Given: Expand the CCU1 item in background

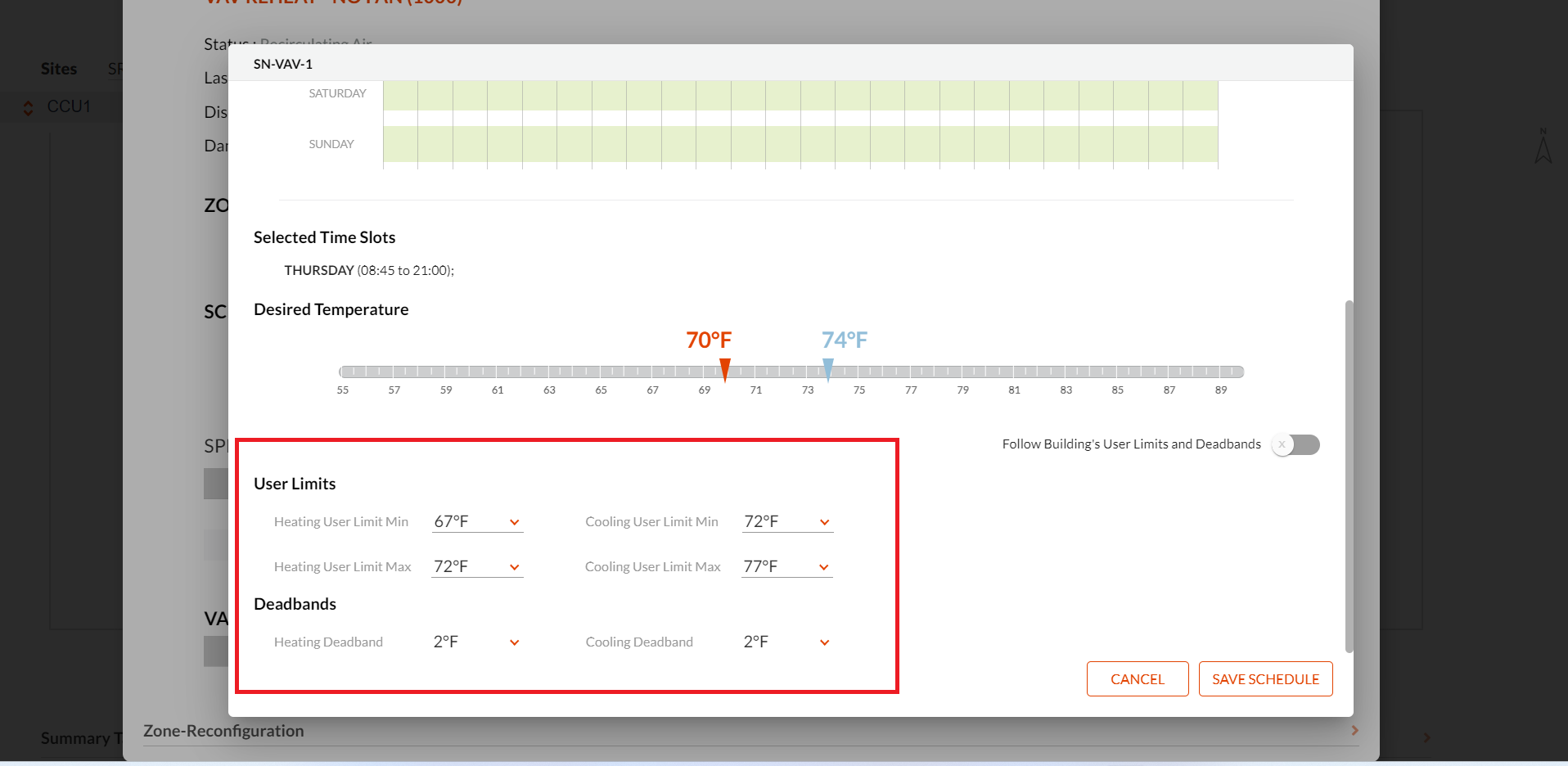Looking at the screenshot, I should point(28,107).
